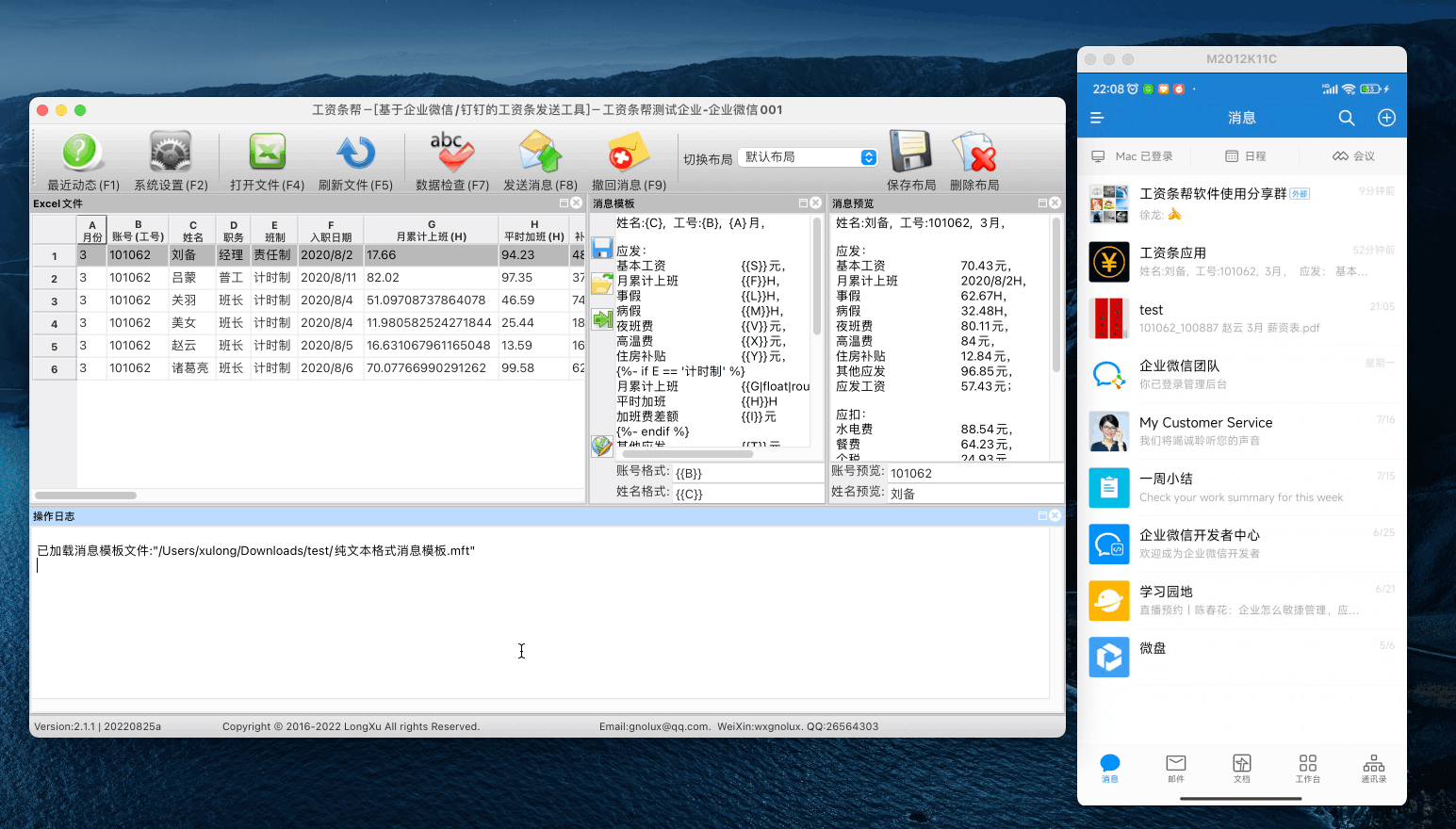This screenshot has height=829, width=1456.
Task: Click the cell 责任制 in row 1
Action: point(272,255)
